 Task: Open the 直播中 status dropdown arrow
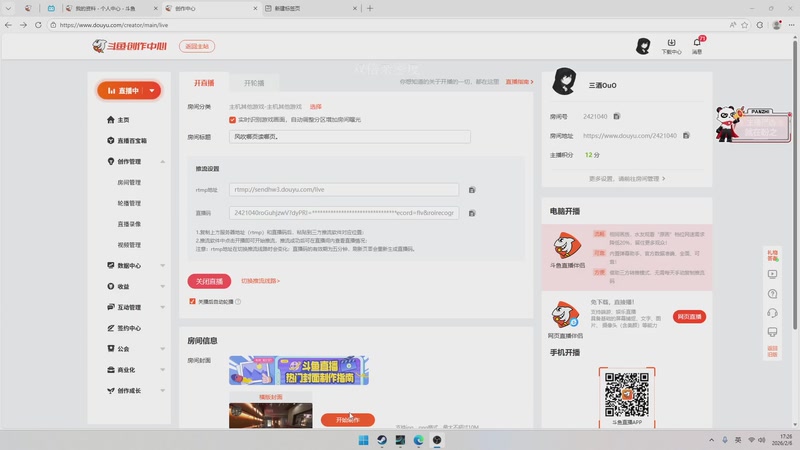click(x=152, y=90)
